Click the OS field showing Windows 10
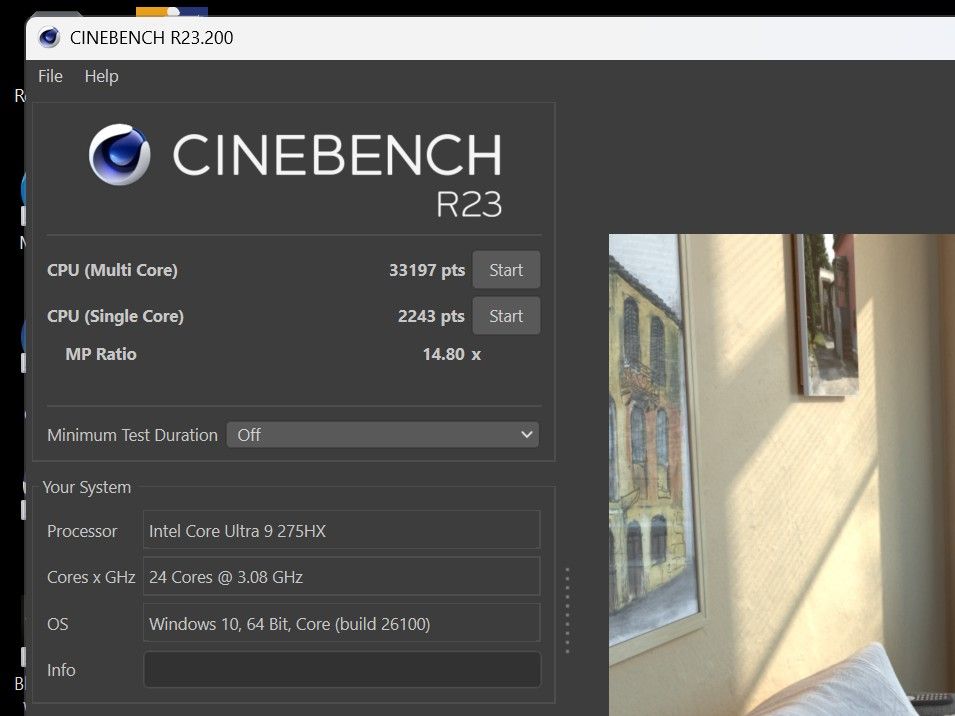This screenshot has height=716, width=955. click(341, 624)
